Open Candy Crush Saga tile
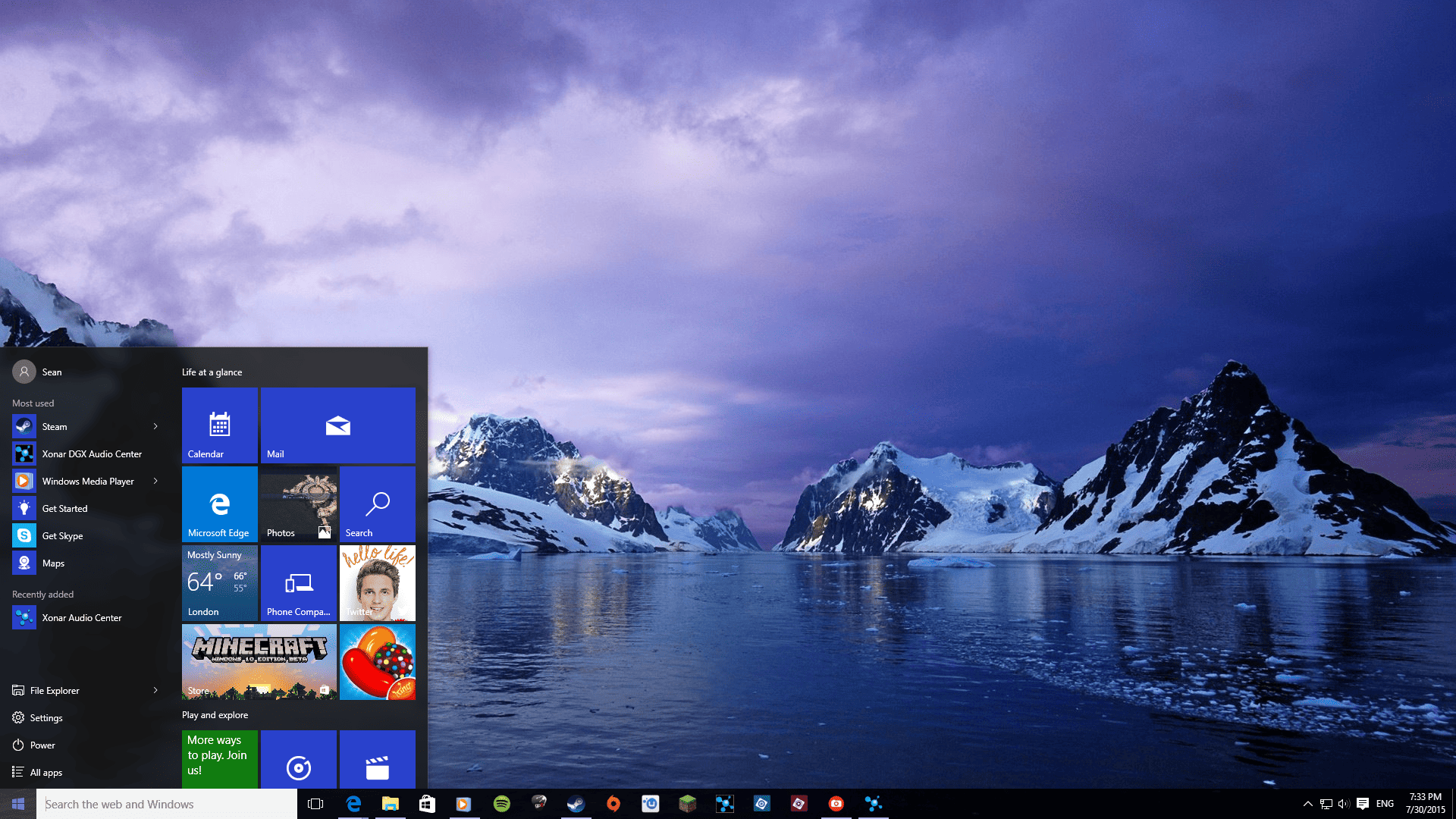 point(377,661)
